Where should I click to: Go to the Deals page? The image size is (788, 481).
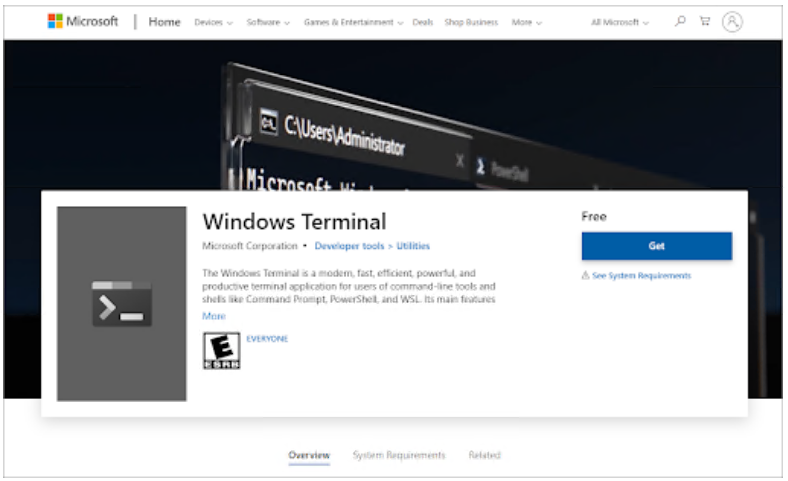[x=422, y=22]
